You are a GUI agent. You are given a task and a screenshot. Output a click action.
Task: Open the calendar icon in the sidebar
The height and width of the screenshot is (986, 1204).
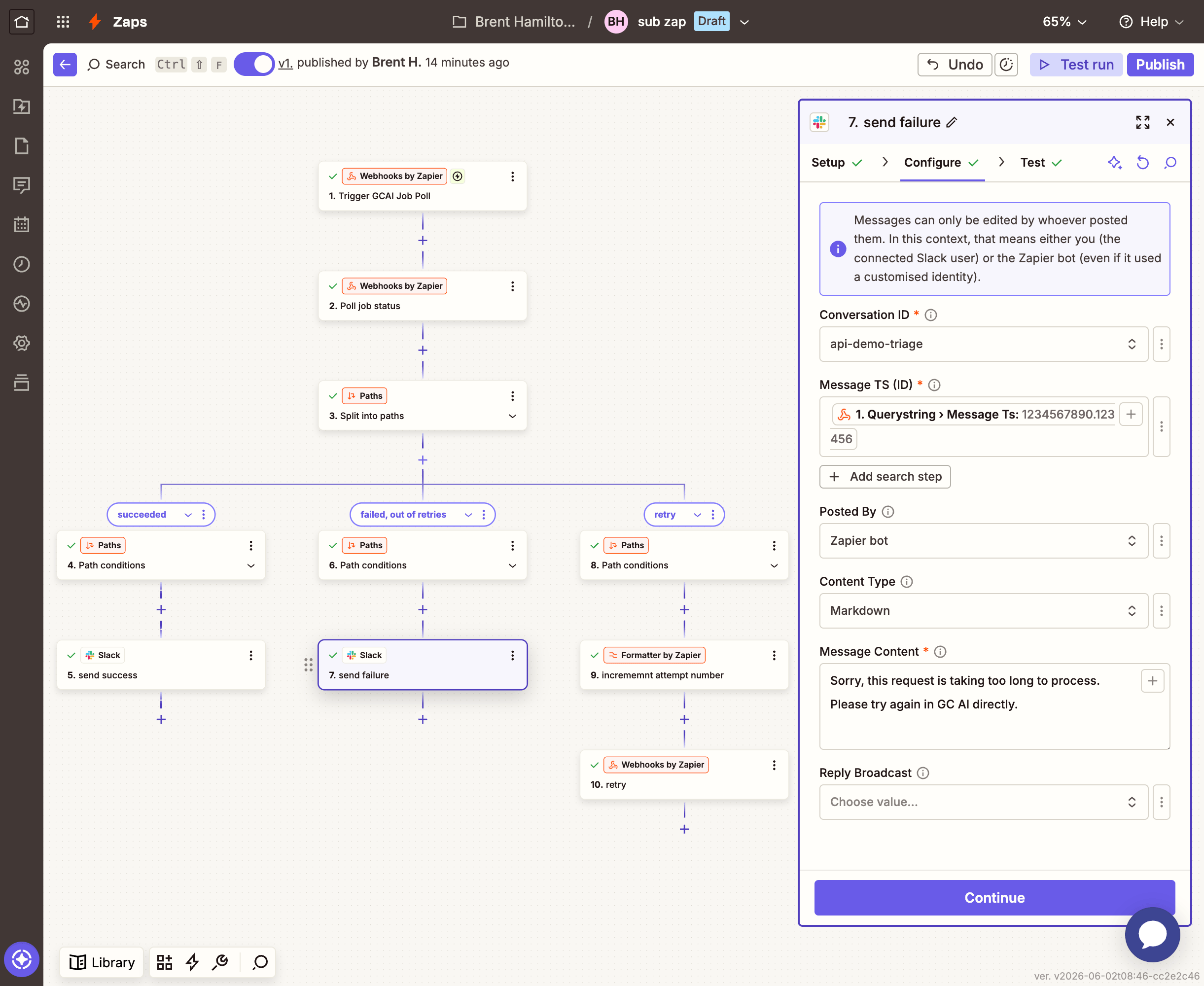22,224
